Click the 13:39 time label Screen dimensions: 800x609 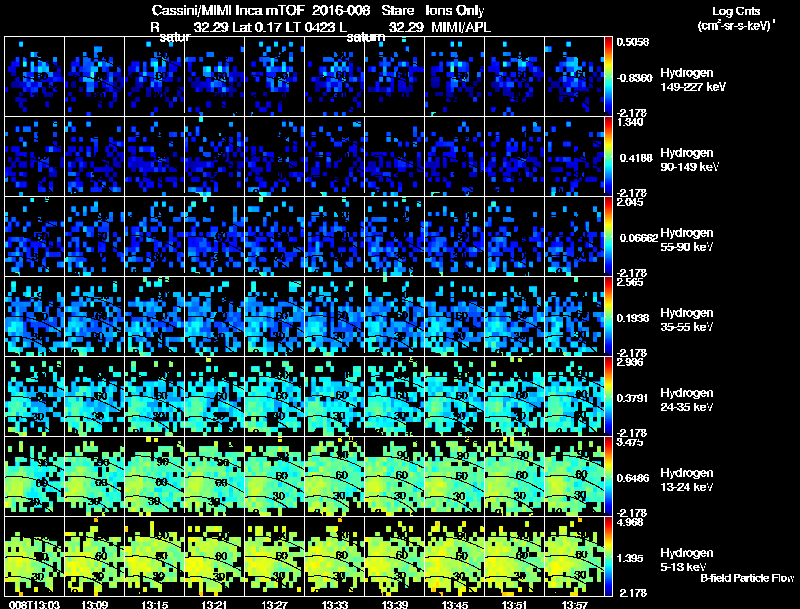[x=395, y=604]
